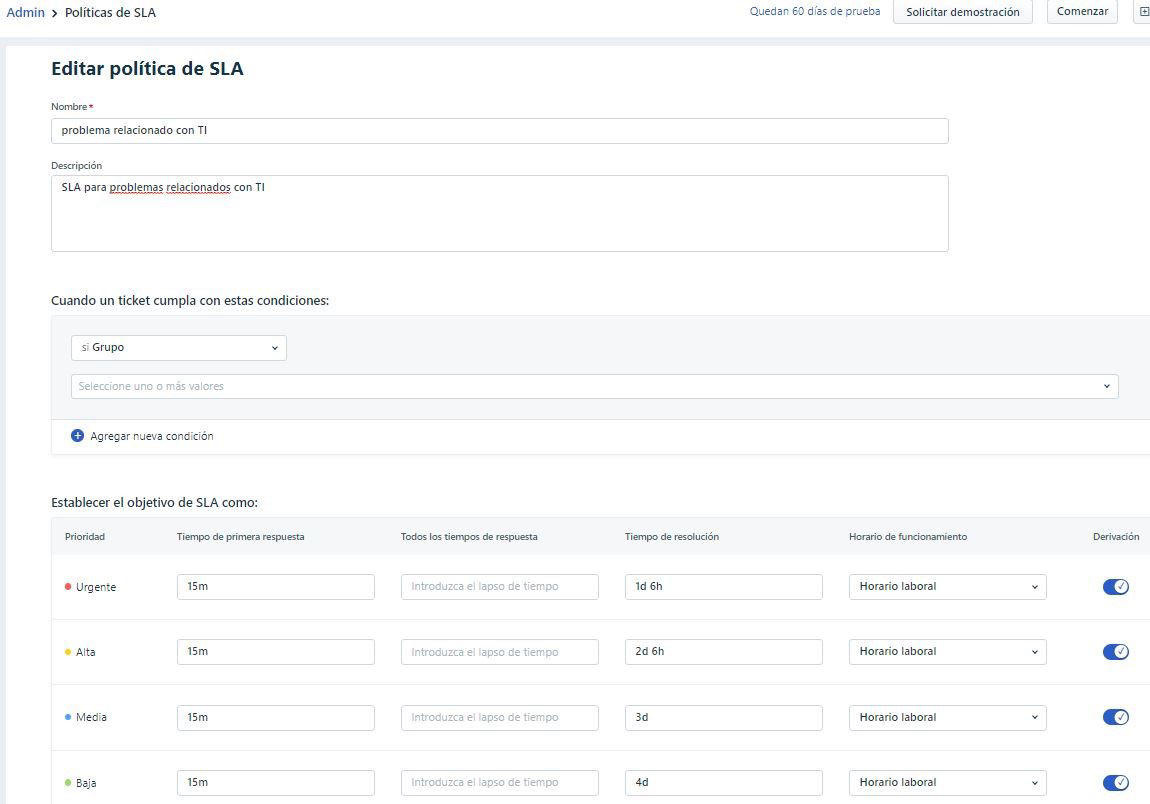Toggle Derivación for the Baja priority row
Screen dimensions: 1150x804
1116,782
